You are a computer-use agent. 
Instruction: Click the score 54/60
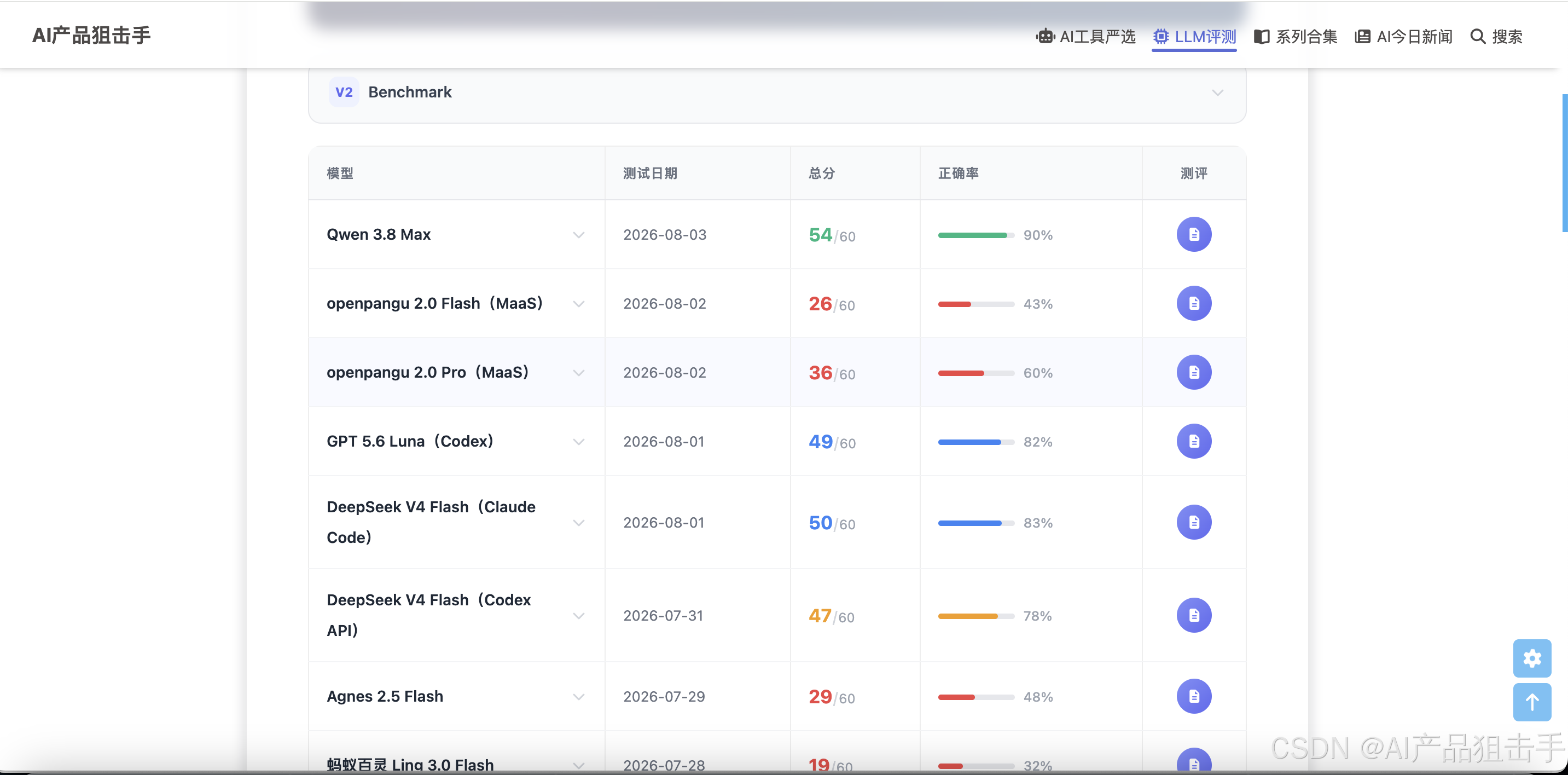[x=832, y=235]
